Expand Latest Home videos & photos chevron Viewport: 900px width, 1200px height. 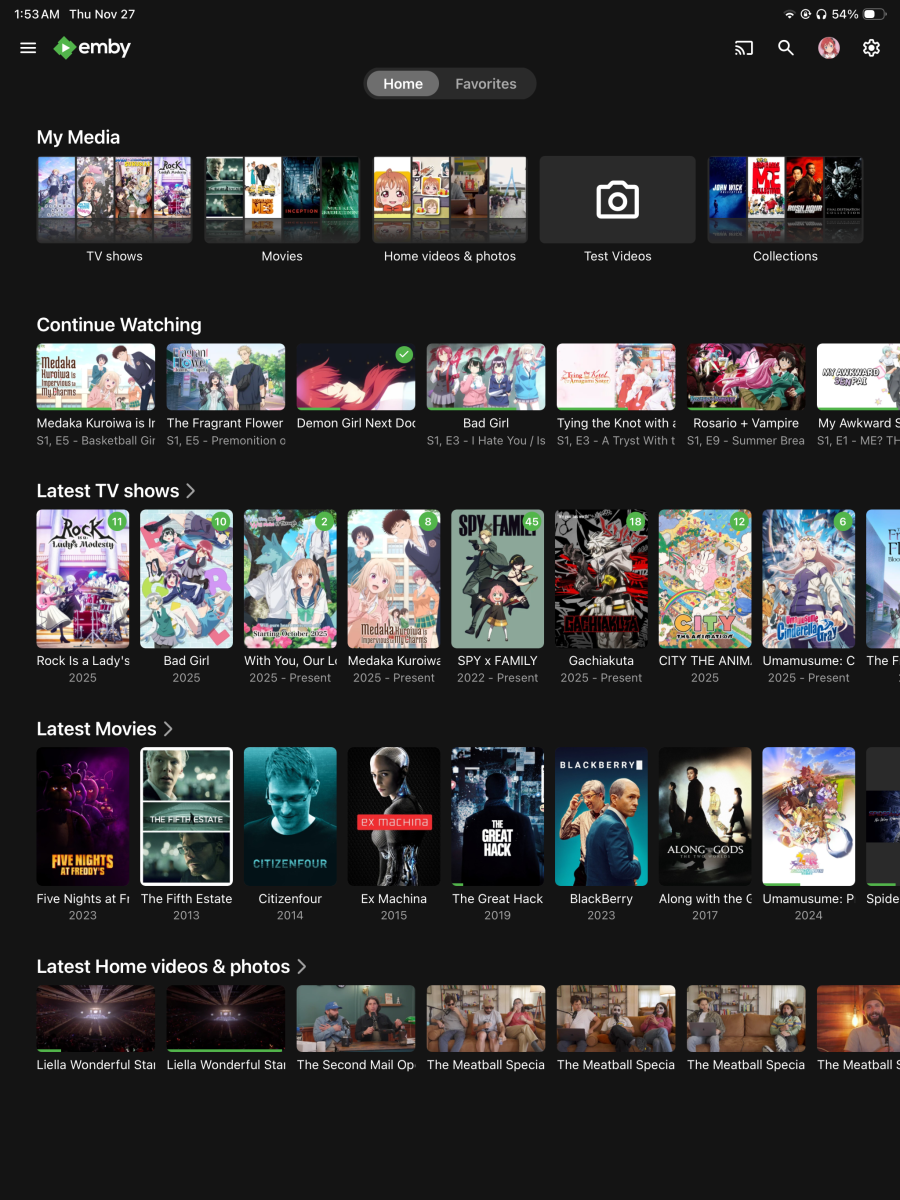pos(301,967)
